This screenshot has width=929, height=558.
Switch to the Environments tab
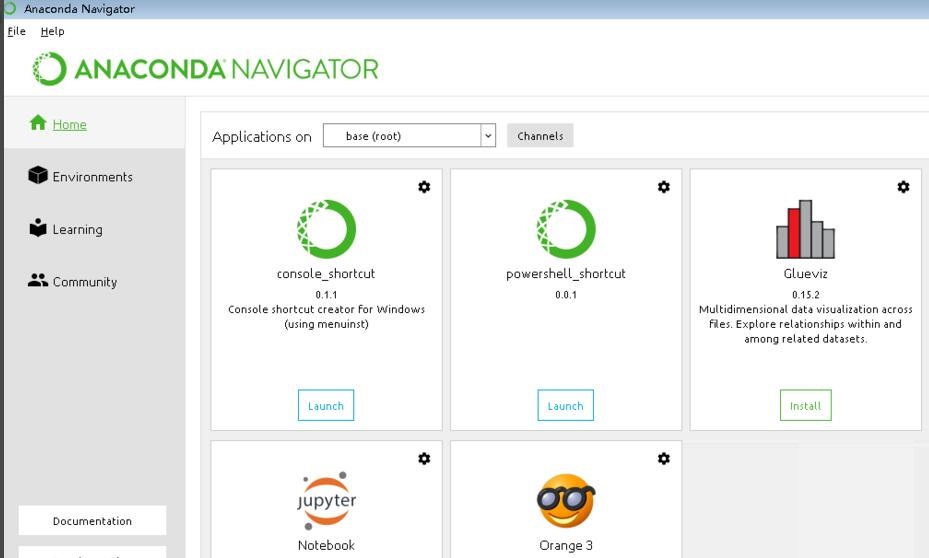[x=92, y=177]
